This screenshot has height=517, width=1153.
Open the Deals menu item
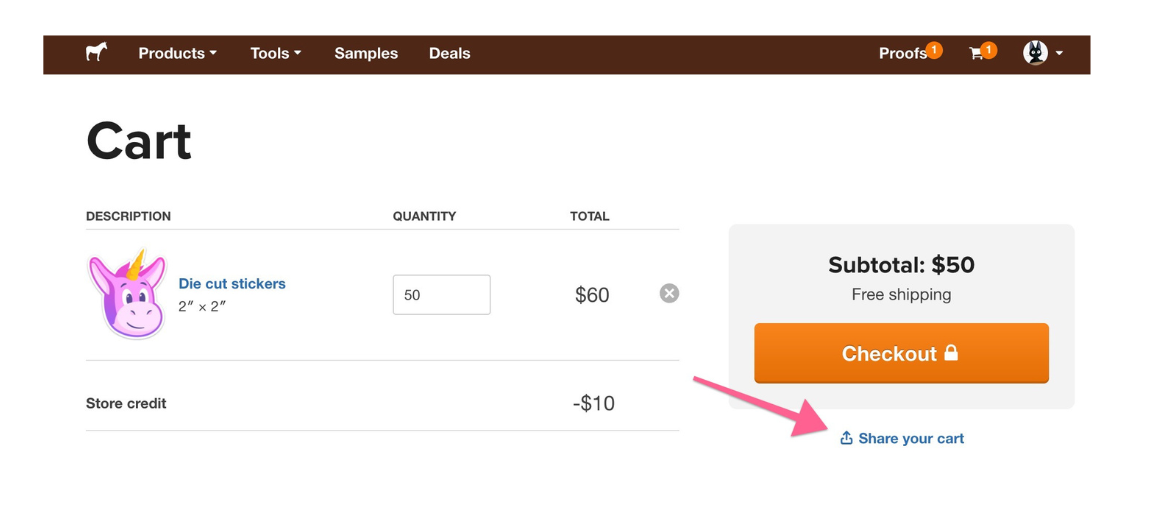[449, 54]
